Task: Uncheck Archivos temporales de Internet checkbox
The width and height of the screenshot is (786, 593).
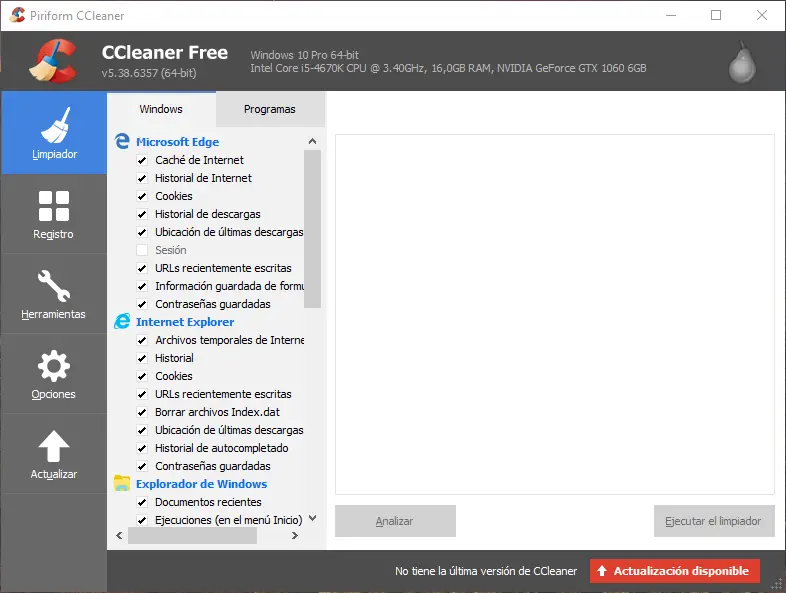Action: pos(142,340)
